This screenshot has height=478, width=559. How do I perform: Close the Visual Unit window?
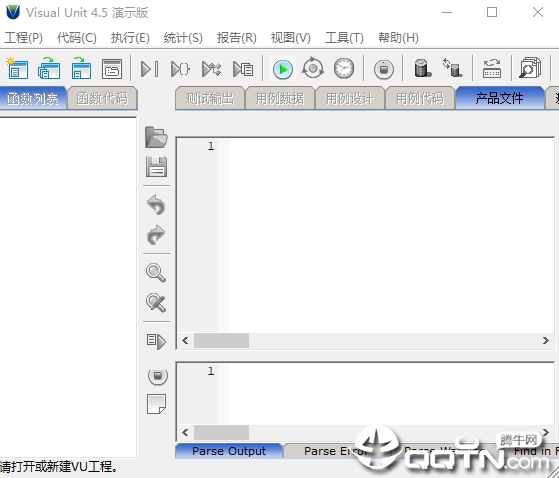pos(538,12)
